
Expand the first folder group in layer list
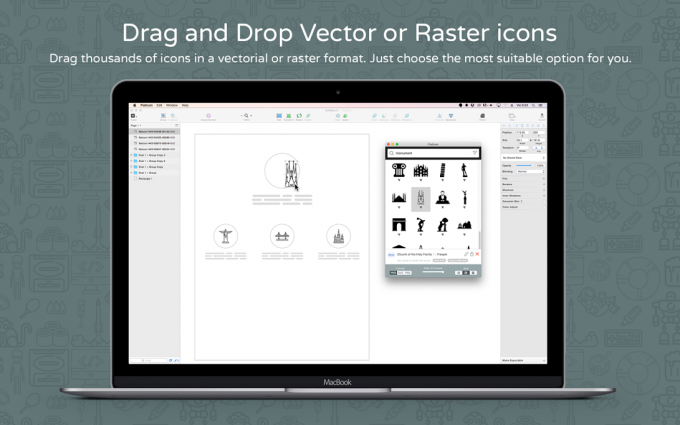coord(131,155)
